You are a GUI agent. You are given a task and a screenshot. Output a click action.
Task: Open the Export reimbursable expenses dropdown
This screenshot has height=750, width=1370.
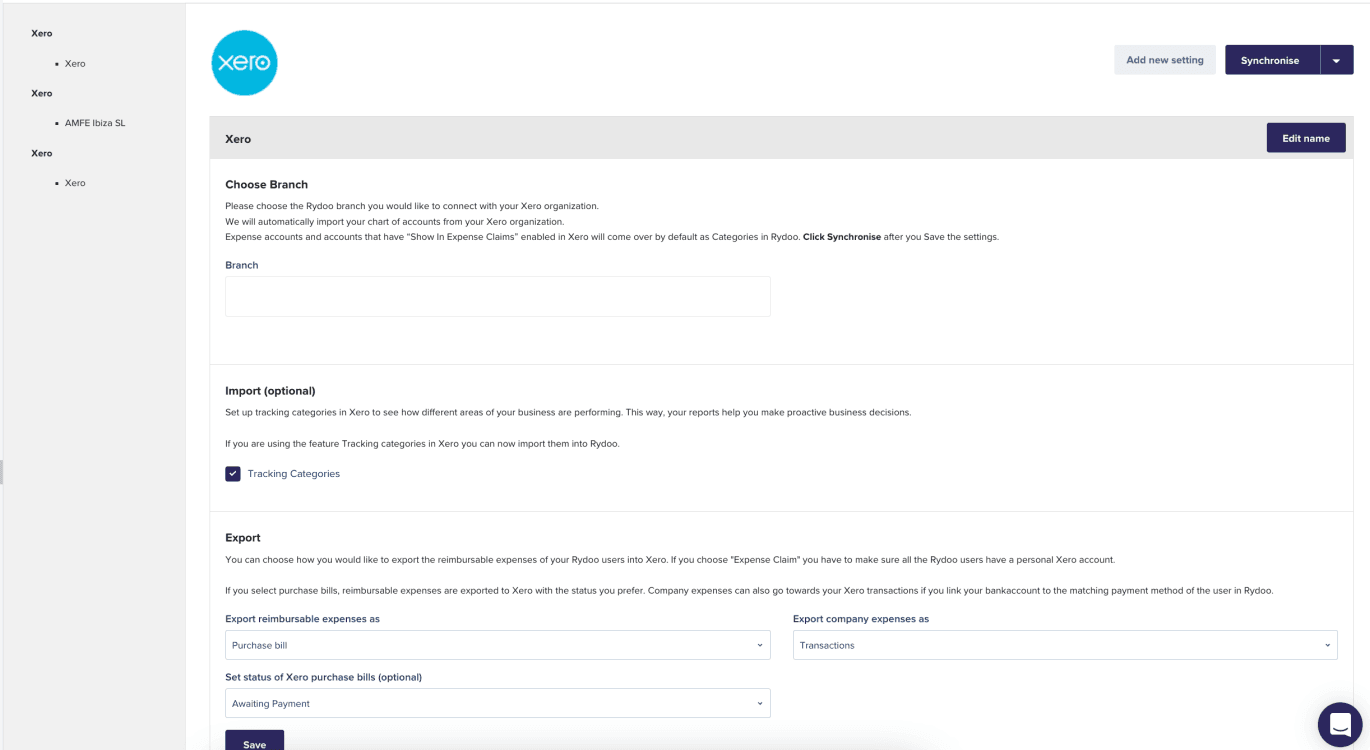coord(497,645)
